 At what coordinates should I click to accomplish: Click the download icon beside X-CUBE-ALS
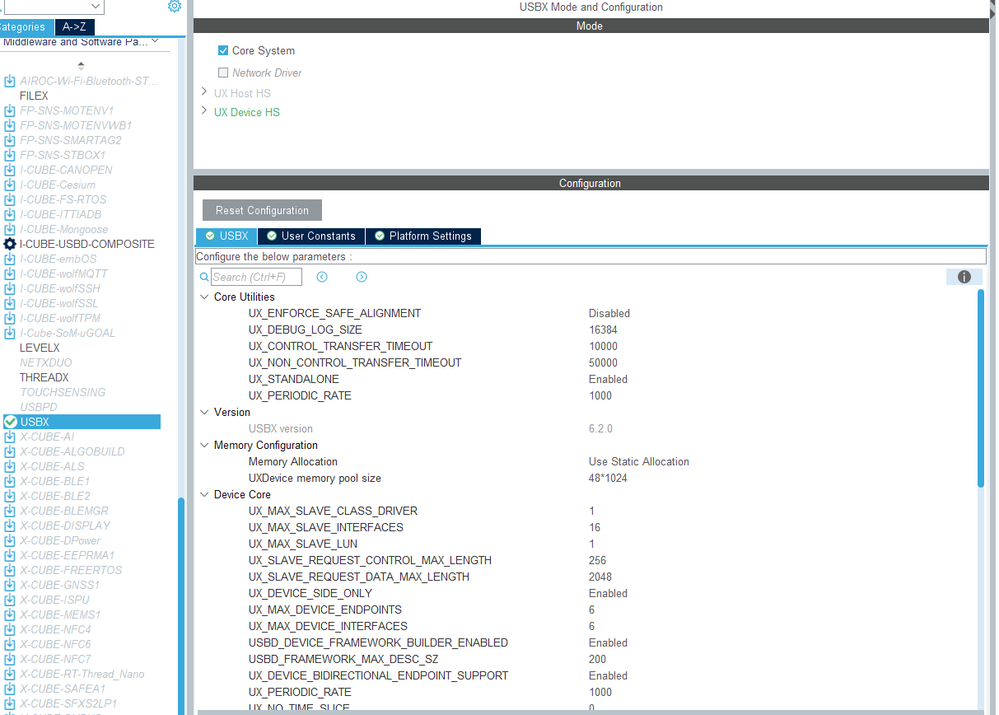point(10,466)
